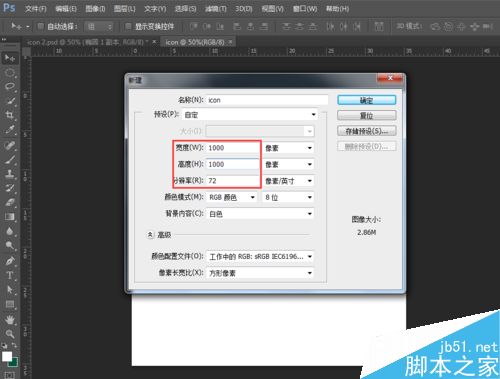Select the Blur tool
Screen dimensions: 500x379
click(x=10, y=231)
